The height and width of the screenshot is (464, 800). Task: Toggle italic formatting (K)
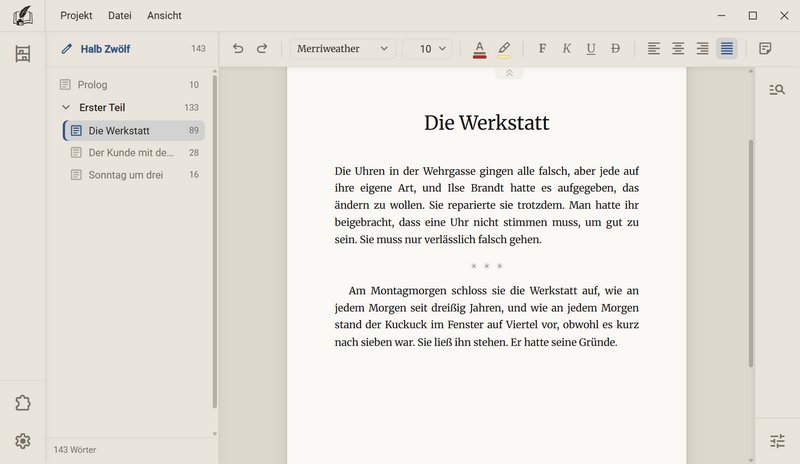click(566, 48)
